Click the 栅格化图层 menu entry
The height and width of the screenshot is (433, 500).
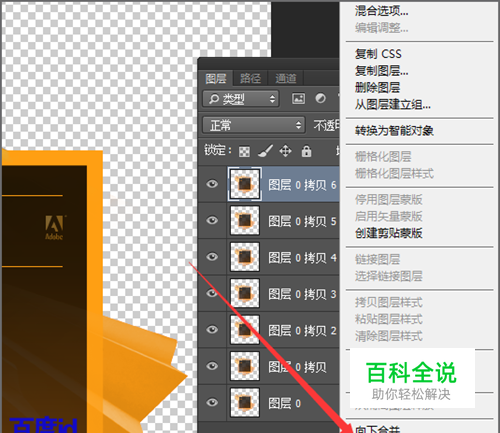(383, 156)
